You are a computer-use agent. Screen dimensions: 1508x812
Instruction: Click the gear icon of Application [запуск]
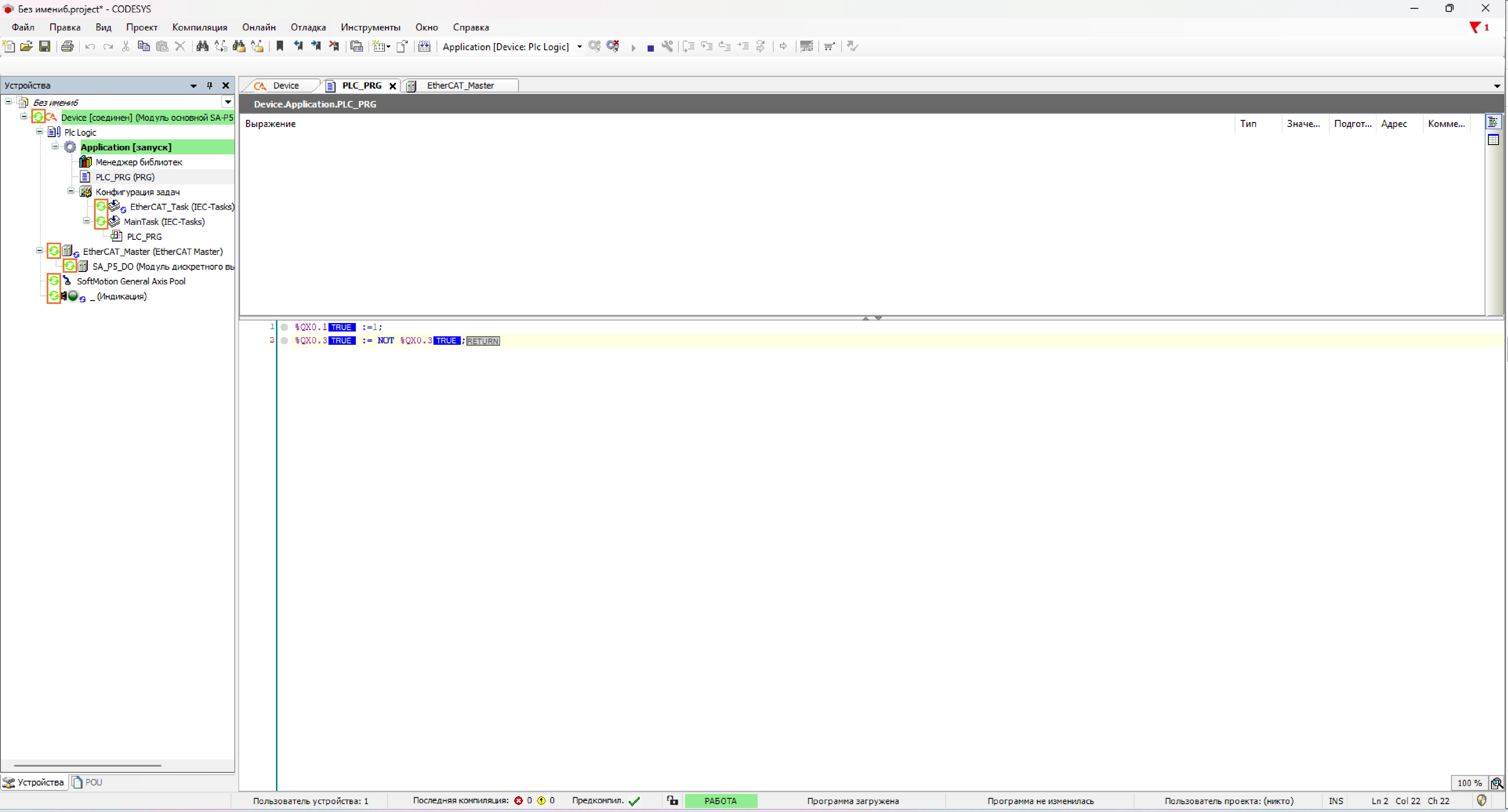70,147
